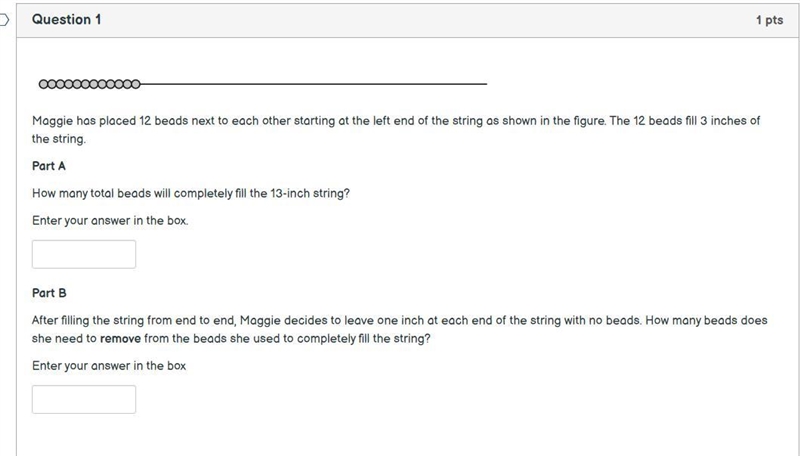Click the cluster of beads in the figure
This screenshot has width=800, height=456.
click(89, 84)
